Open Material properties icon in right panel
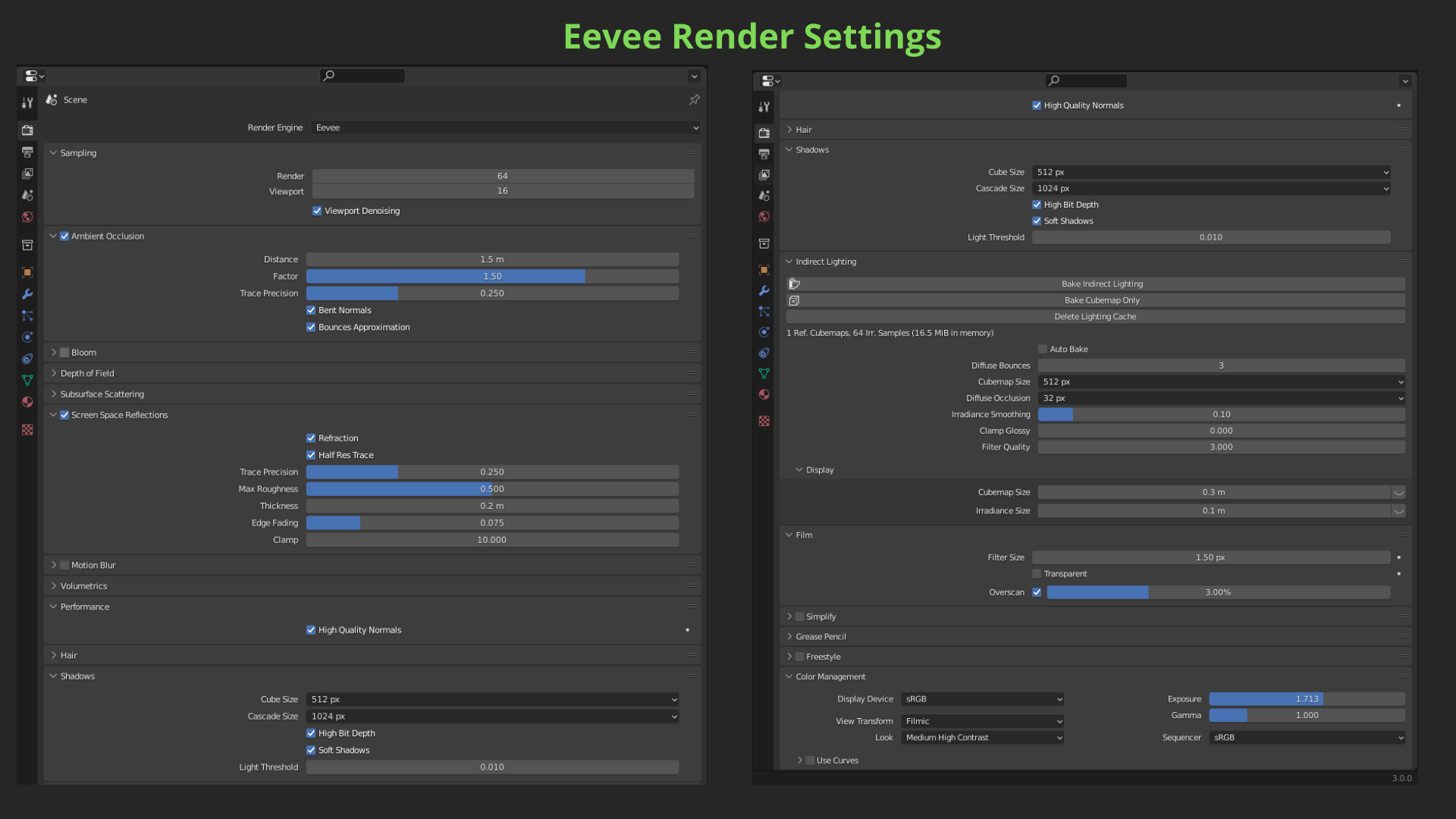Image resolution: width=1456 pixels, height=819 pixels. (x=764, y=394)
